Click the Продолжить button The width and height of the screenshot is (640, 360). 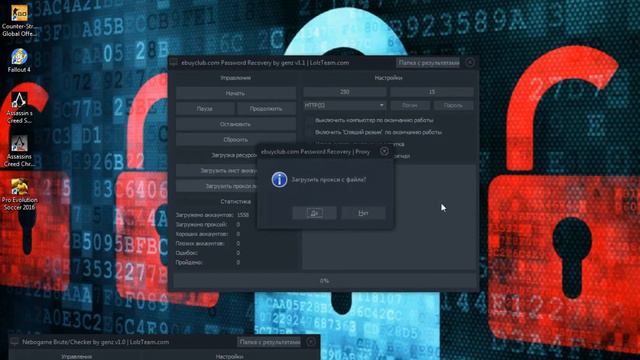(266, 109)
